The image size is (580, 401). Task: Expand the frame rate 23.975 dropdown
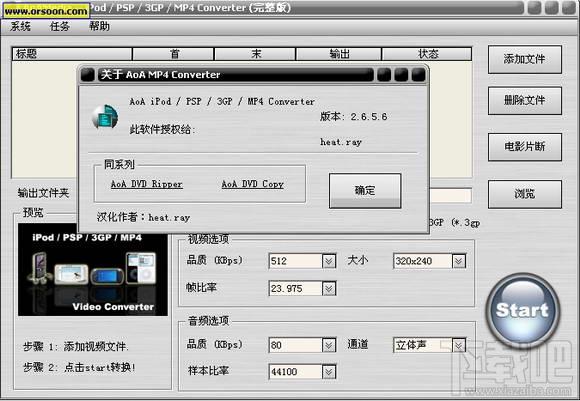click(329, 289)
